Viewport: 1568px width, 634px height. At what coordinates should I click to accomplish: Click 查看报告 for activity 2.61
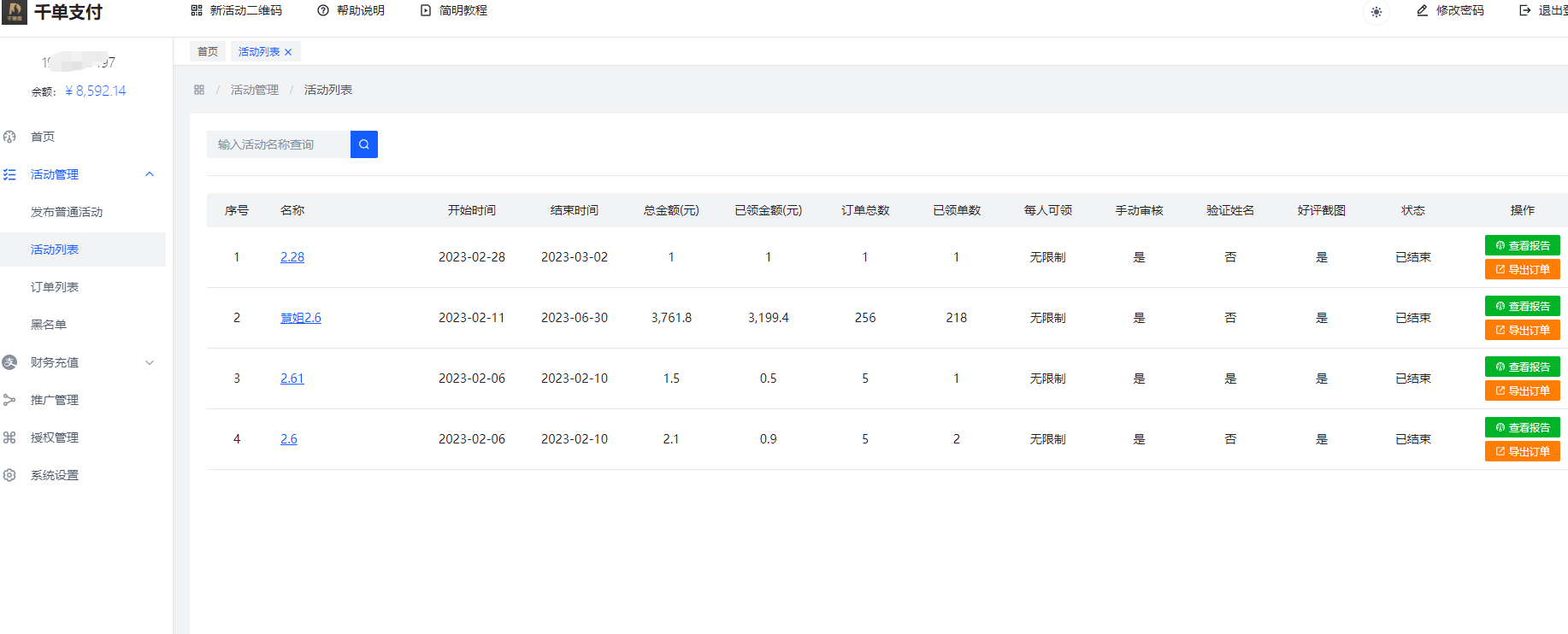pyautogui.click(x=1523, y=367)
